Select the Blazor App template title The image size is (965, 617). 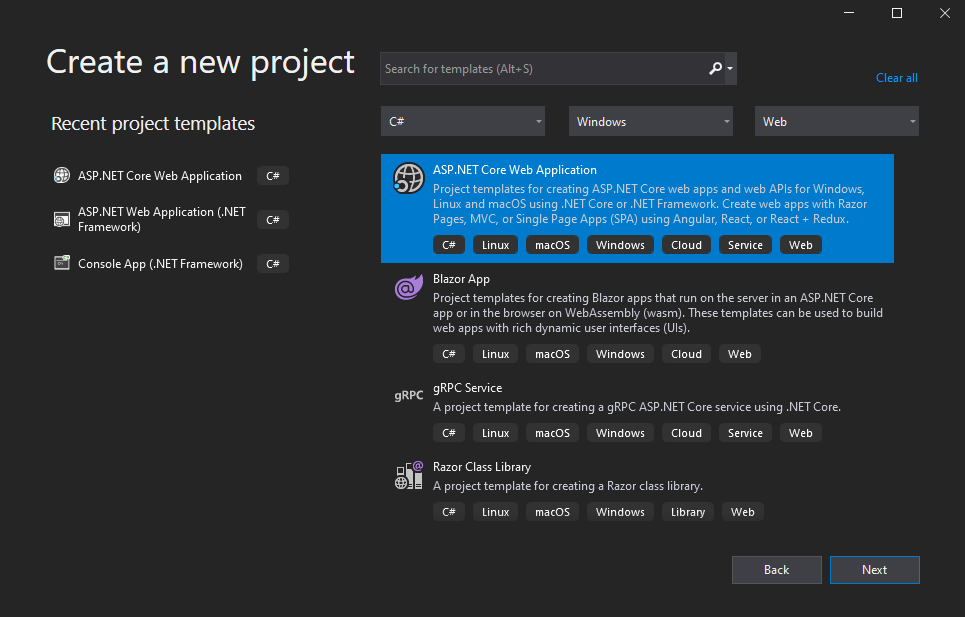click(x=461, y=279)
